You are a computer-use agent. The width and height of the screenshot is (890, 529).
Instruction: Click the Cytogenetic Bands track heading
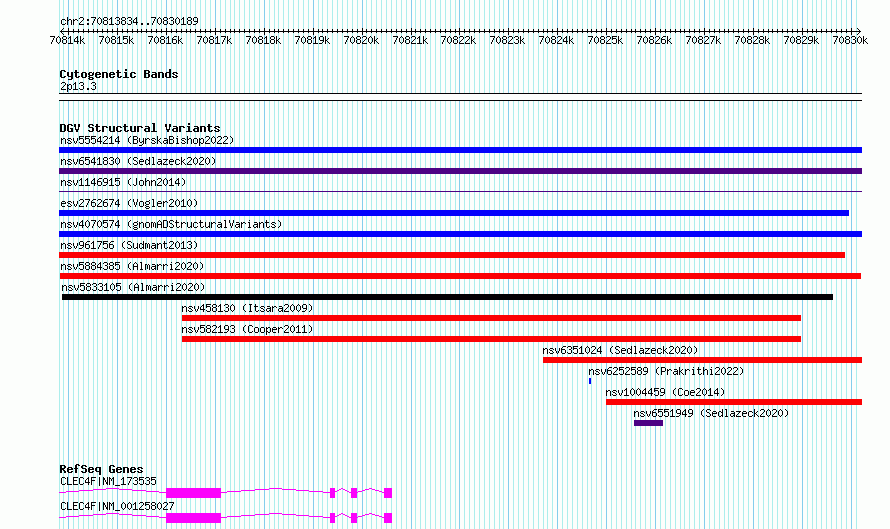point(119,74)
